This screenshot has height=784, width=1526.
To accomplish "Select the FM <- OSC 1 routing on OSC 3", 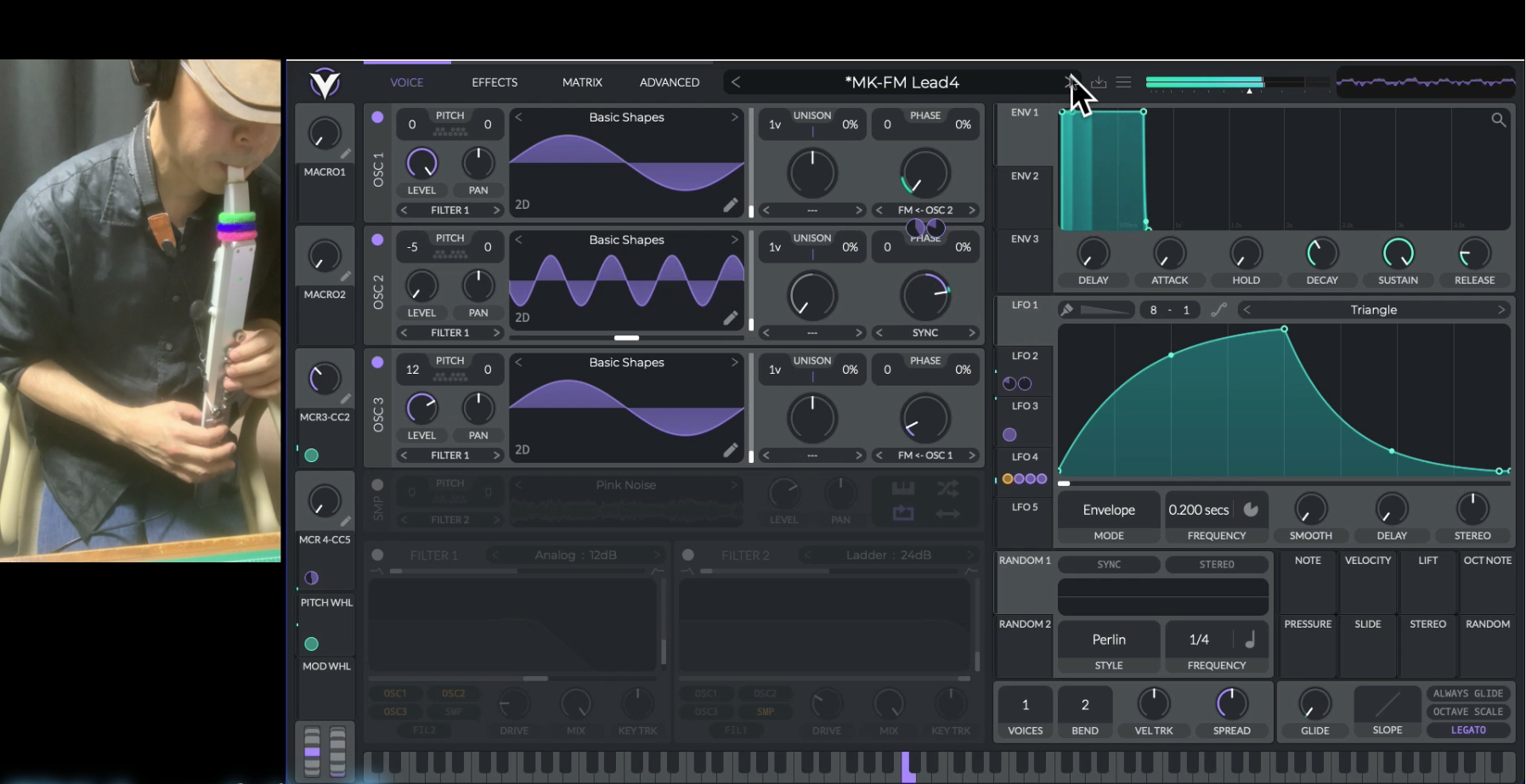I will click(925, 454).
